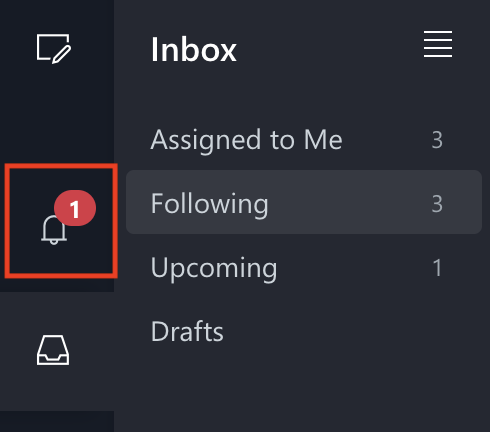Click the list menu icon beside Inbox
490x432 pixels.
coord(438,44)
